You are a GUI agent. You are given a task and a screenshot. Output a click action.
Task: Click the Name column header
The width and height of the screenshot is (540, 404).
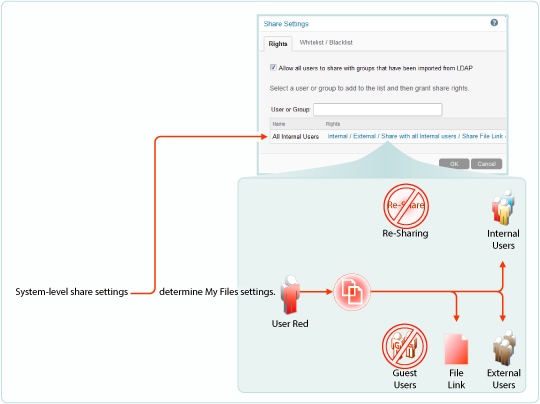point(279,124)
